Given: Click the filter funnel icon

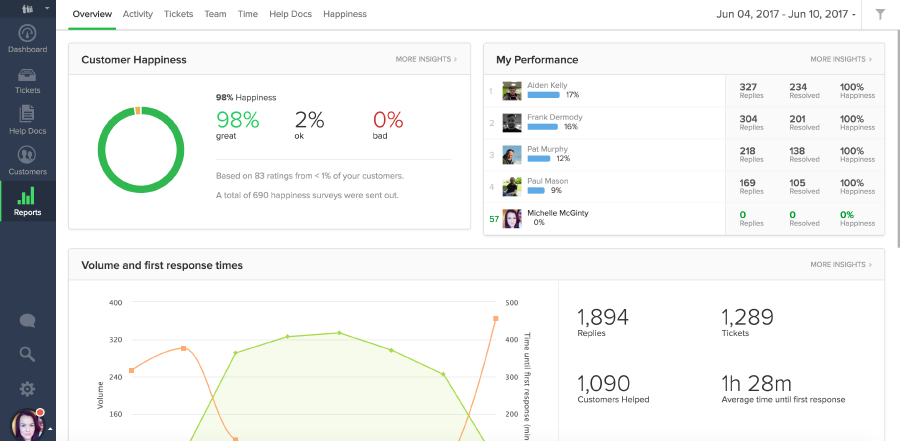Looking at the screenshot, I should pyautogui.click(x=880, y=15).
